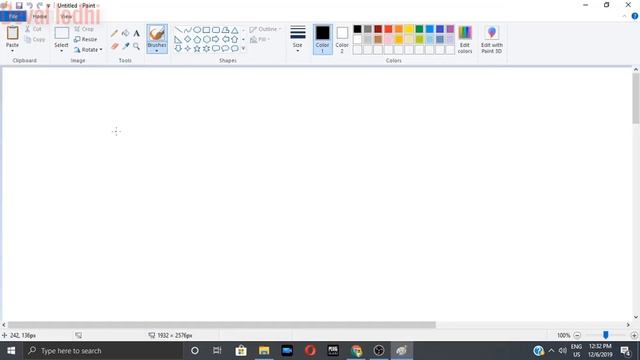The width and height of the screenshot is (640, 360).
Task: Choose the Line shape
Action: click(x=178, y=30)
